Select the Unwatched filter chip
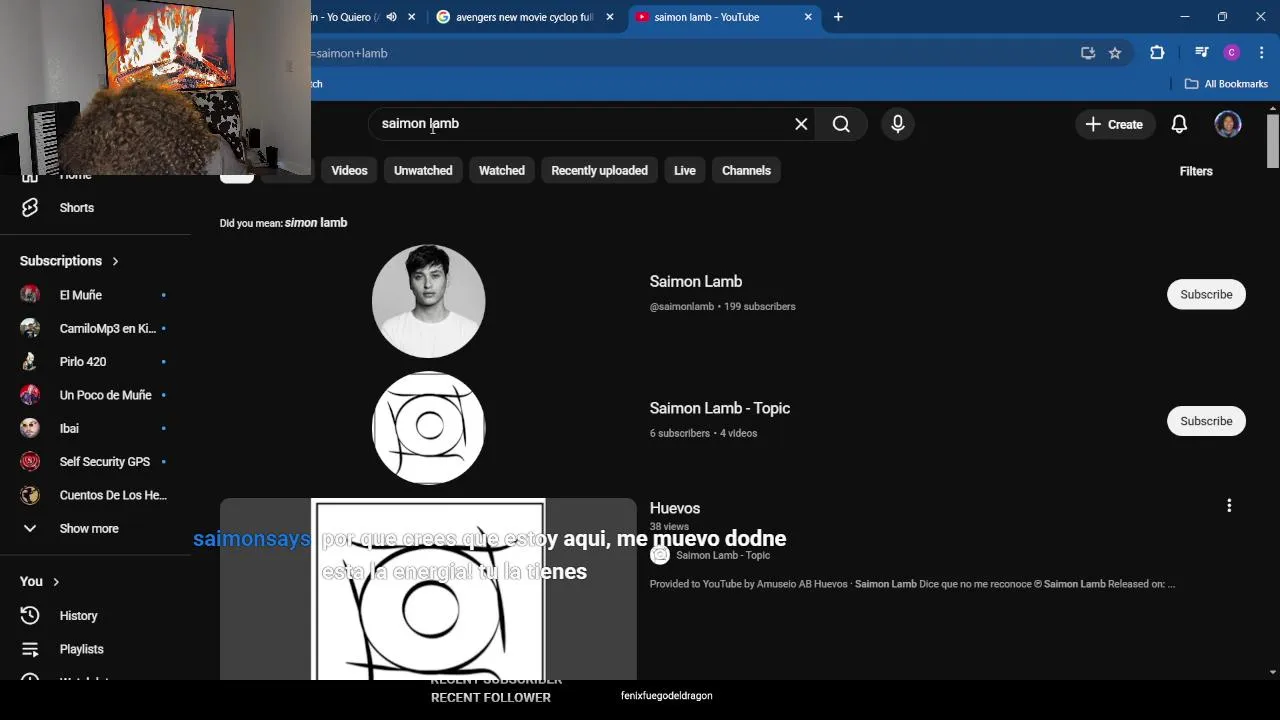Screen dimensions: 1280x720 coord(423,171)
